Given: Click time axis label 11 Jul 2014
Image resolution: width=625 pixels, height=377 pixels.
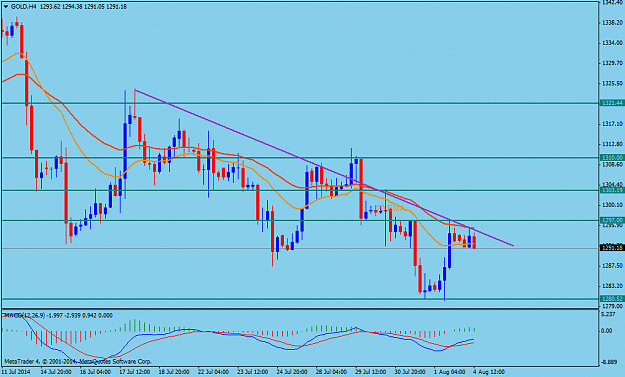Looking at the screenshot, I should (16, 372).
